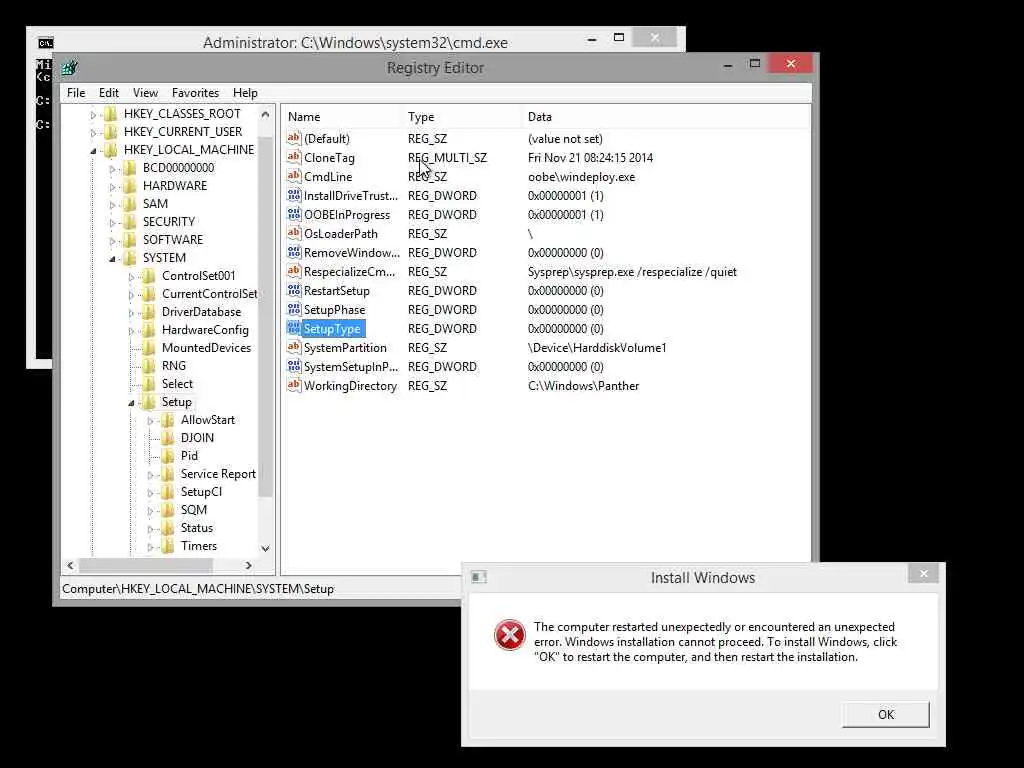Expand the HKEY_CURRENT_USER node
1024x768 pixels.
pos(93,133)
